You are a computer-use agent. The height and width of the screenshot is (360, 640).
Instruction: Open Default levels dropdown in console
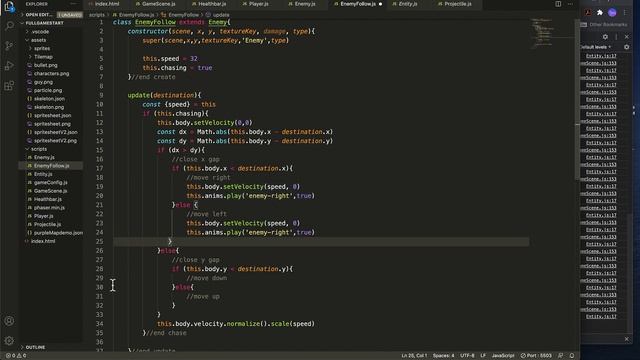tap(596, 47)
